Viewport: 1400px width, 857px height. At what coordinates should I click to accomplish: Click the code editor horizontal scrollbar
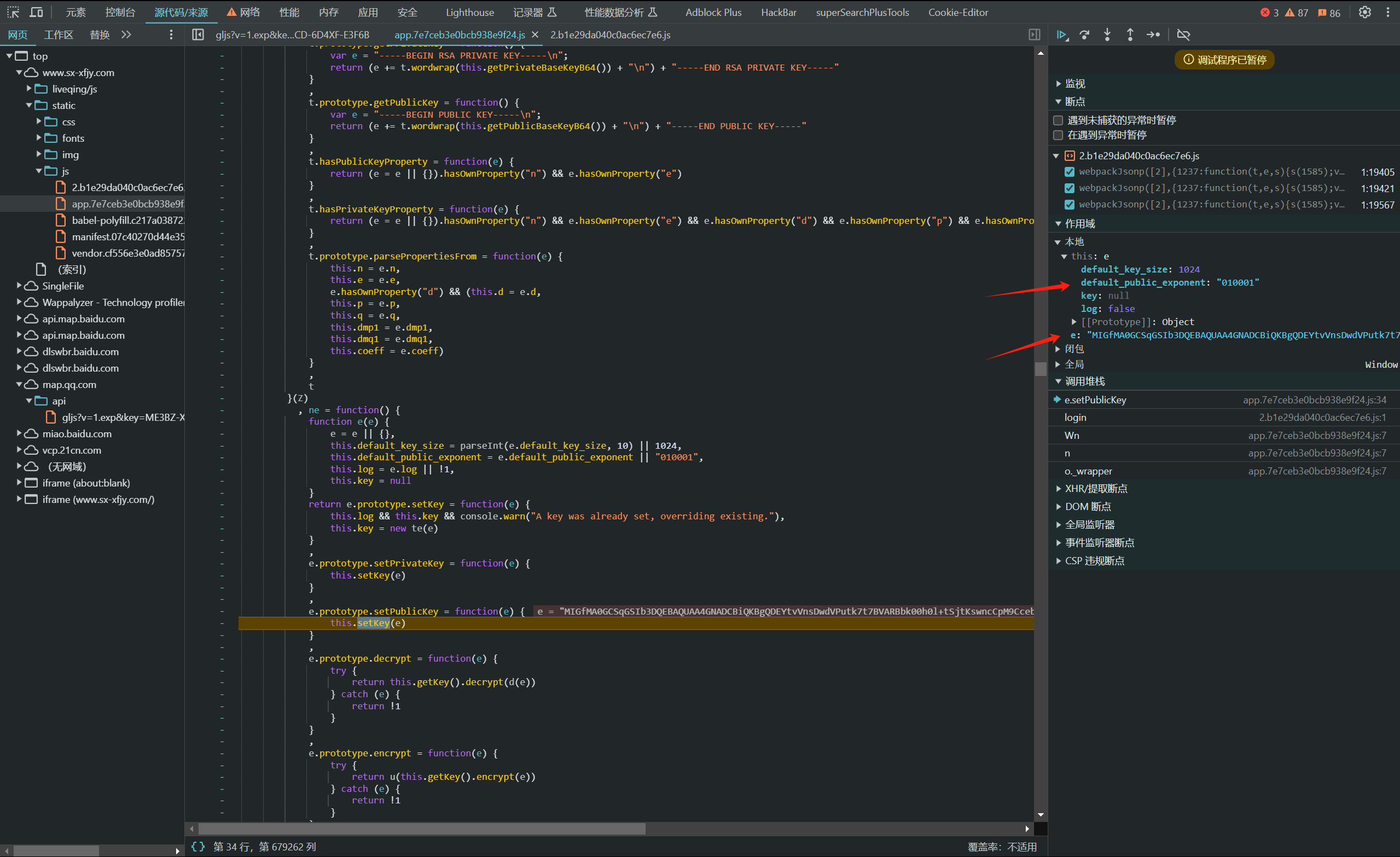pos(422,829)
